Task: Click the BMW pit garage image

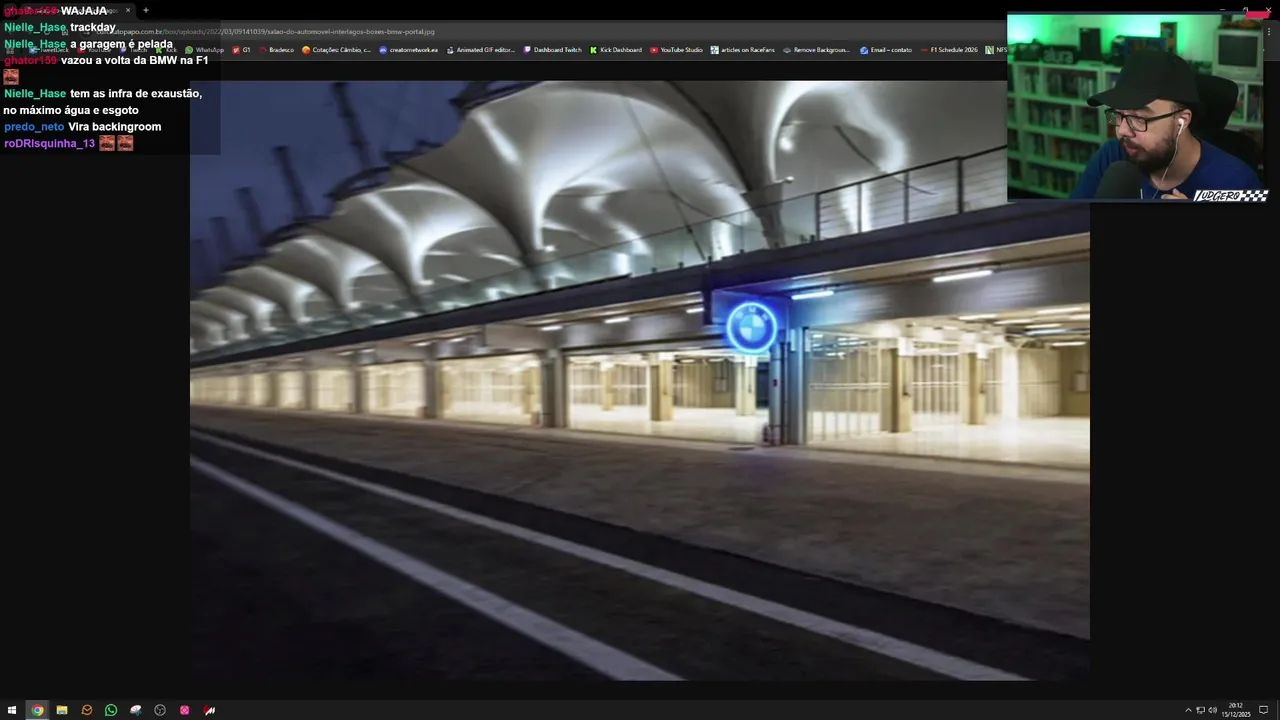Action: [x=640, y=380]
